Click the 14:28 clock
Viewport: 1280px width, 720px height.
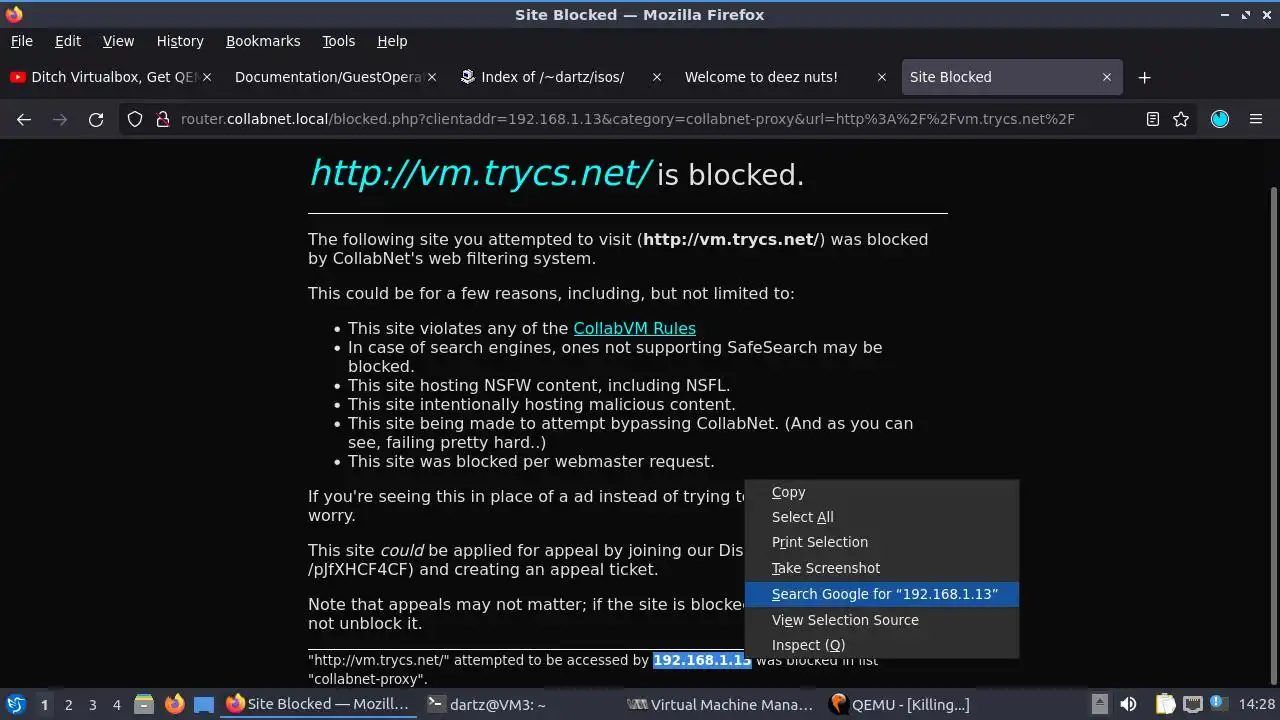pyautogui.click(x=1256, y=704)
